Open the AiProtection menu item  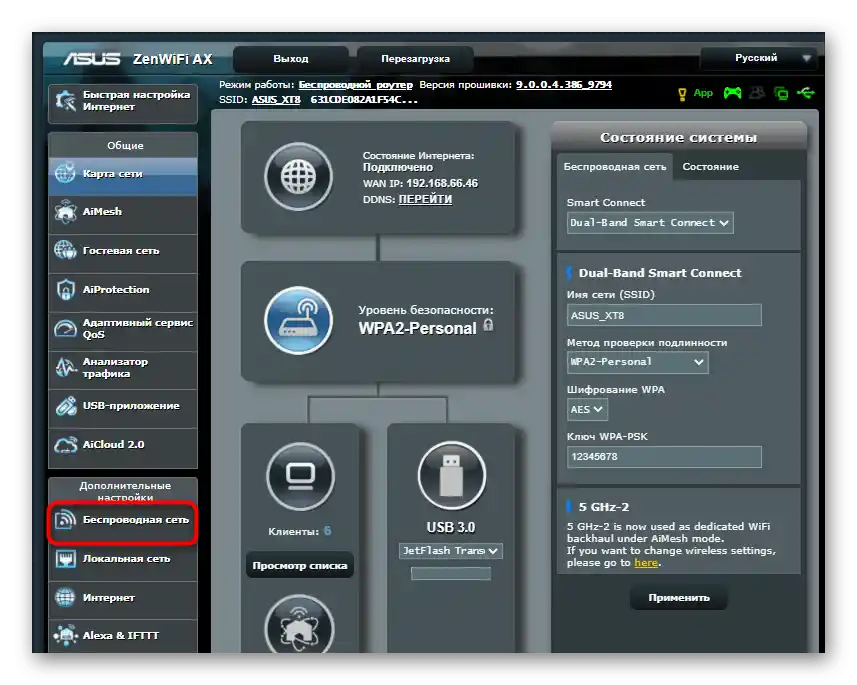click(123, 292)
